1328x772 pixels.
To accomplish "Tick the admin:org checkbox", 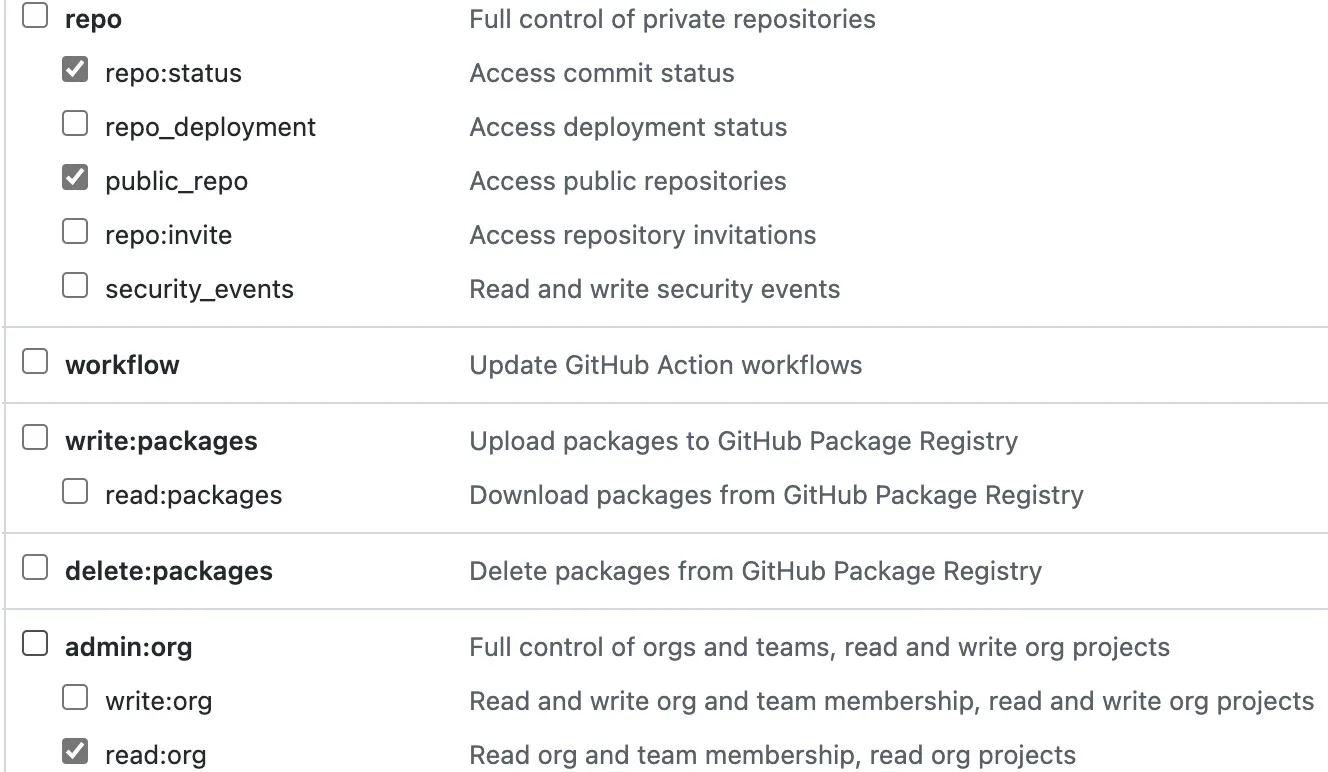I will coord(35,644).
